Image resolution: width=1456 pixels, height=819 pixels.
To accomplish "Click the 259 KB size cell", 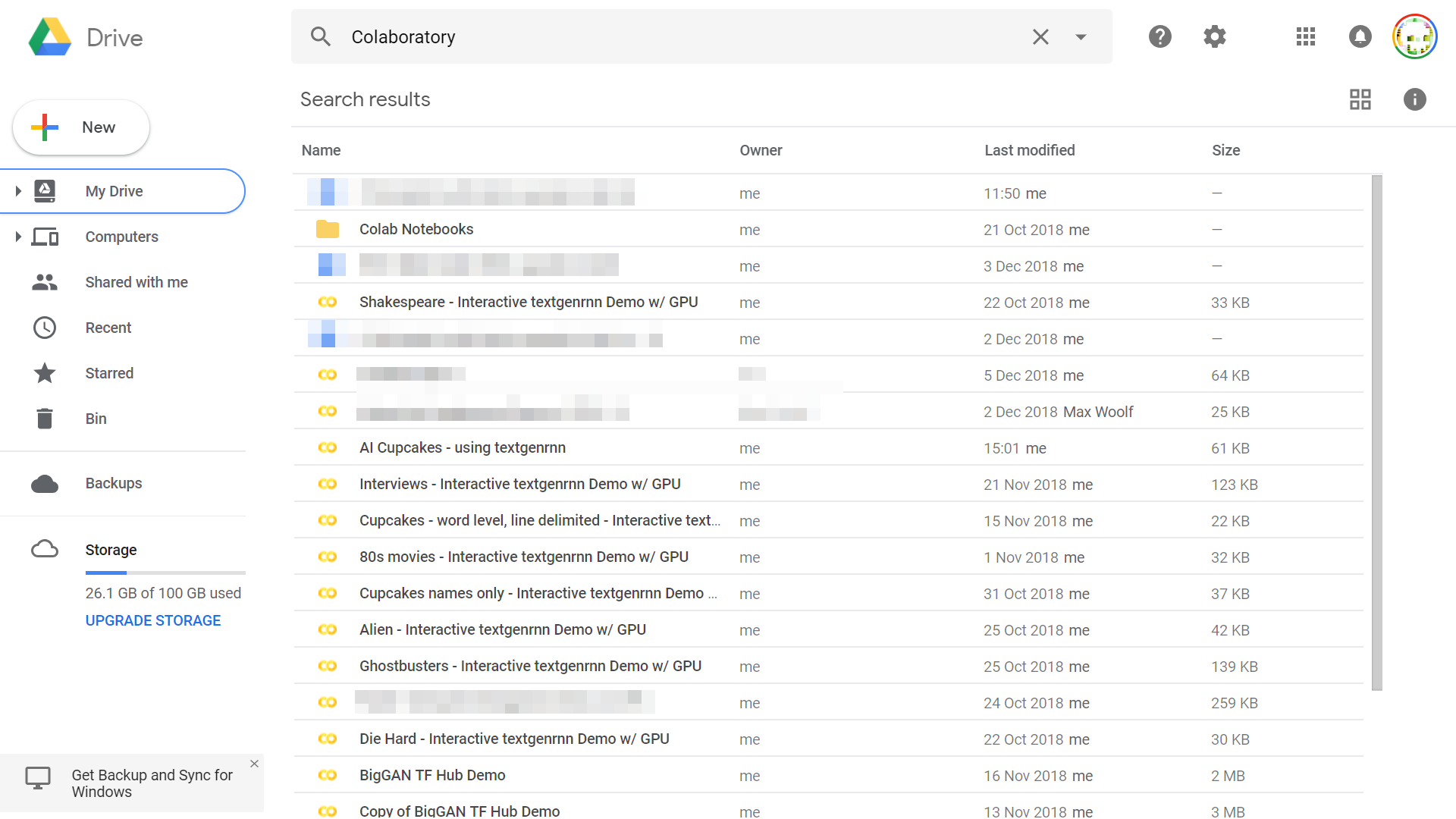I will 1235,703.
